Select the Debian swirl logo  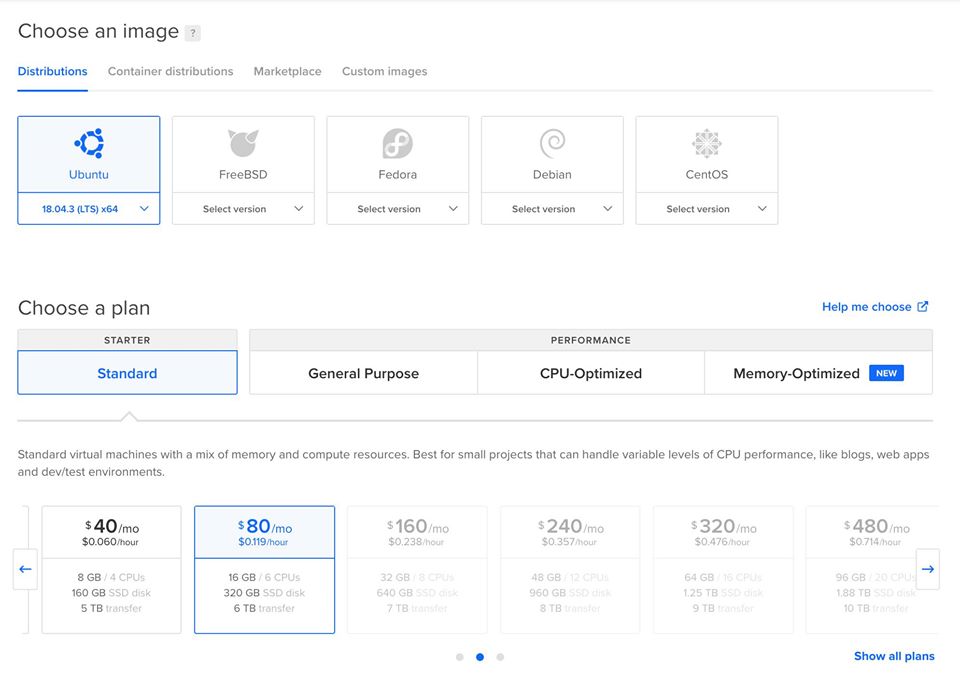552,144
